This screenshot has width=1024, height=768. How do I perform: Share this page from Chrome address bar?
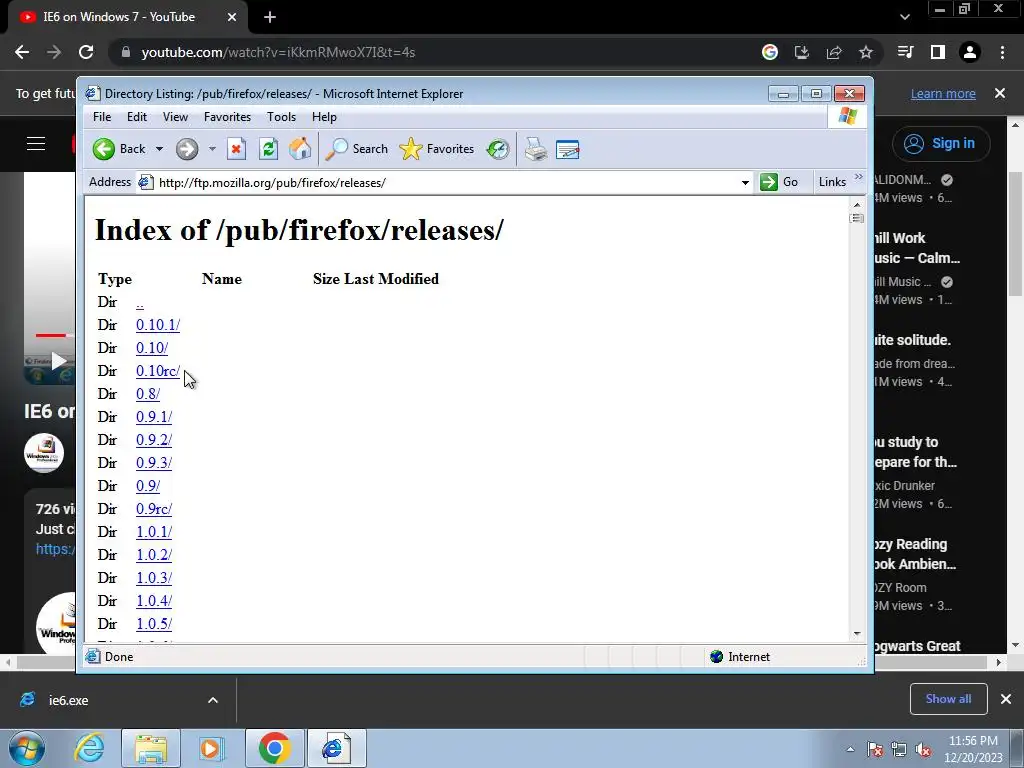(x=834, y=52)
